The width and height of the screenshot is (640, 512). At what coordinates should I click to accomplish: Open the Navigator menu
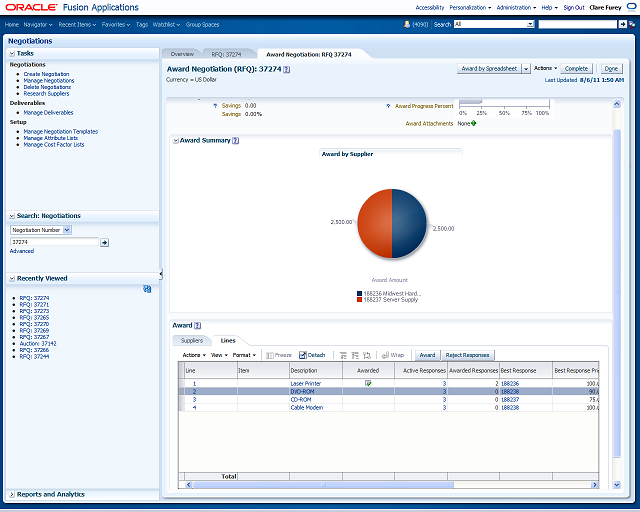tap(38, 24)
